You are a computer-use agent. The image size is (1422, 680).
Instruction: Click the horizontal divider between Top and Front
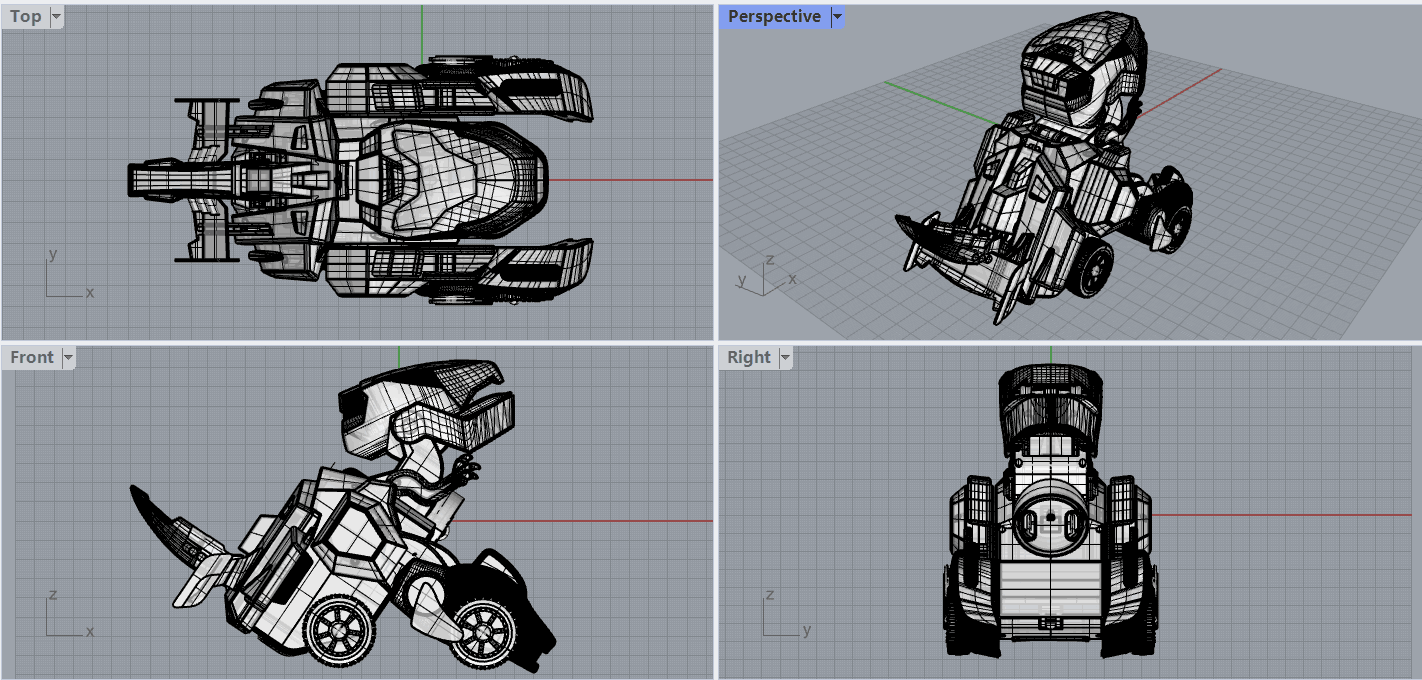coord(356,342)
